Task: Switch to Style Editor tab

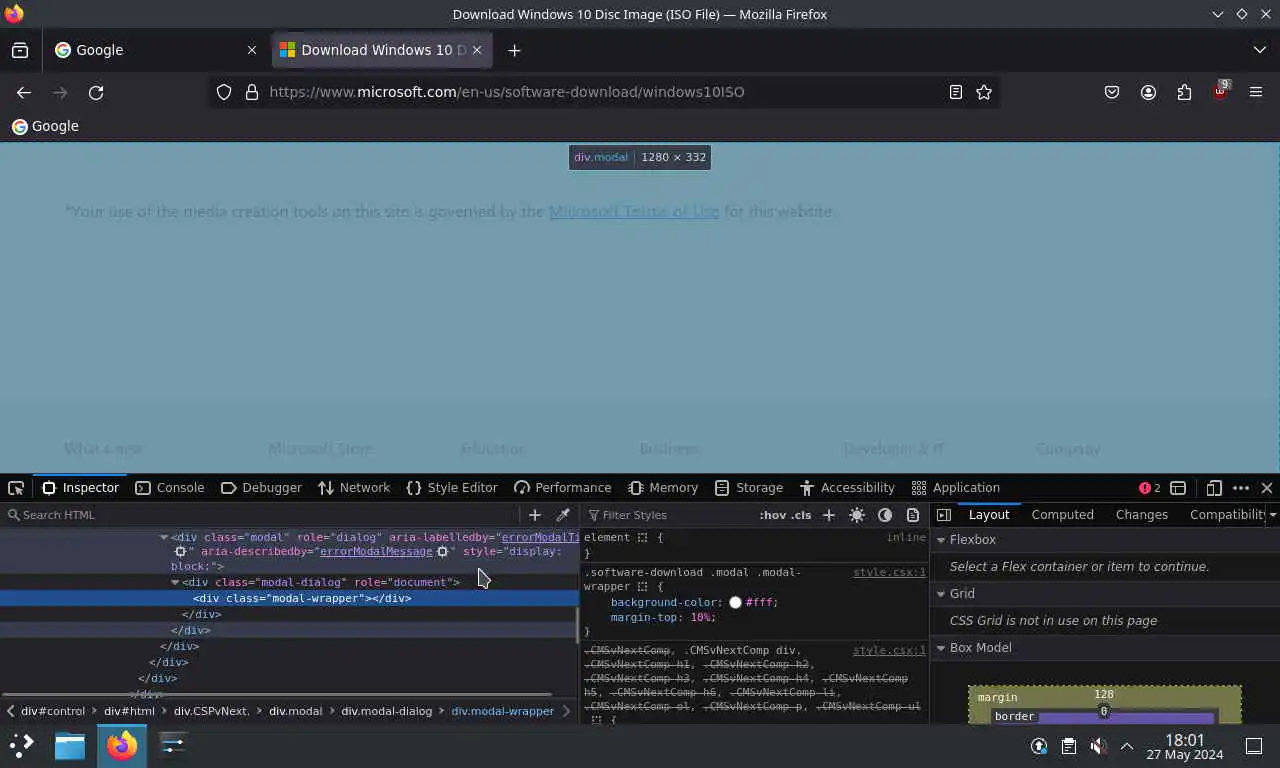Action: click(452, 488)
